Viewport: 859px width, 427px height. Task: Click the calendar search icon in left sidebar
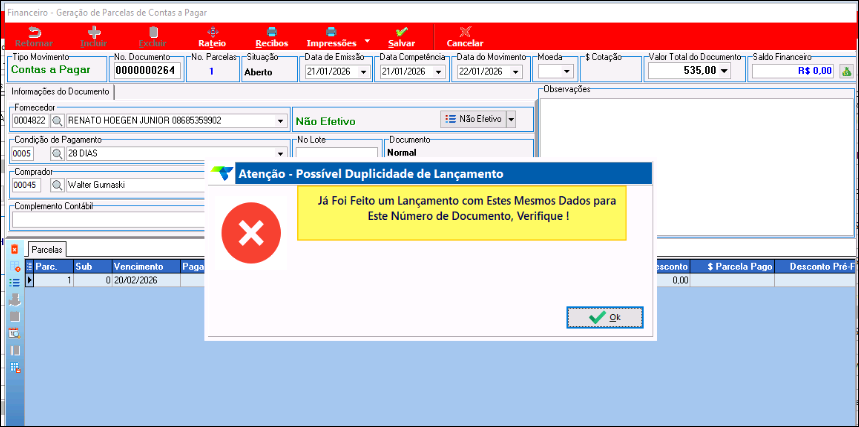pyautogui.click(x=15, y=333)
